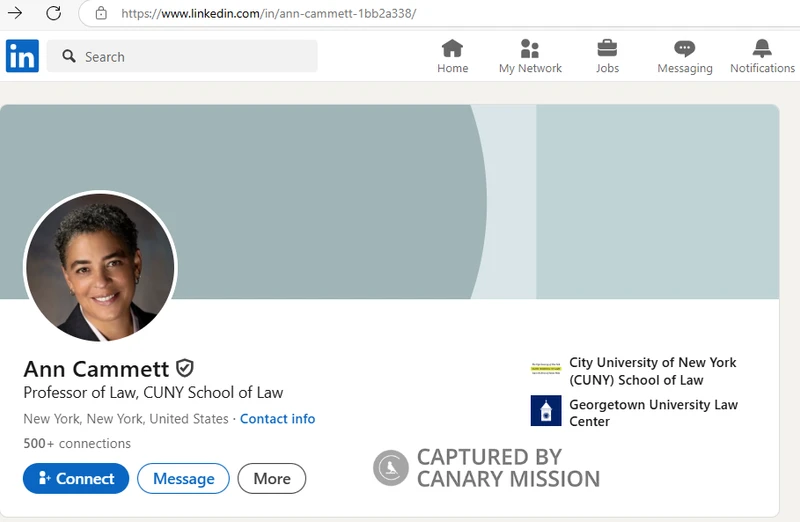
Task: Click the Messaging menu label
Action: pos(685,68)
